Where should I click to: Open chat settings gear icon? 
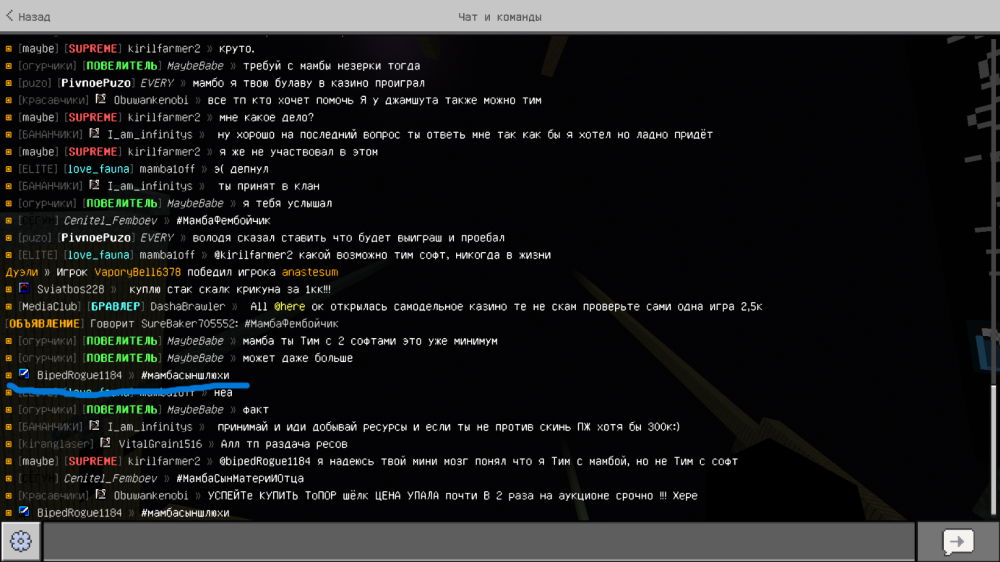click(20, 542)
